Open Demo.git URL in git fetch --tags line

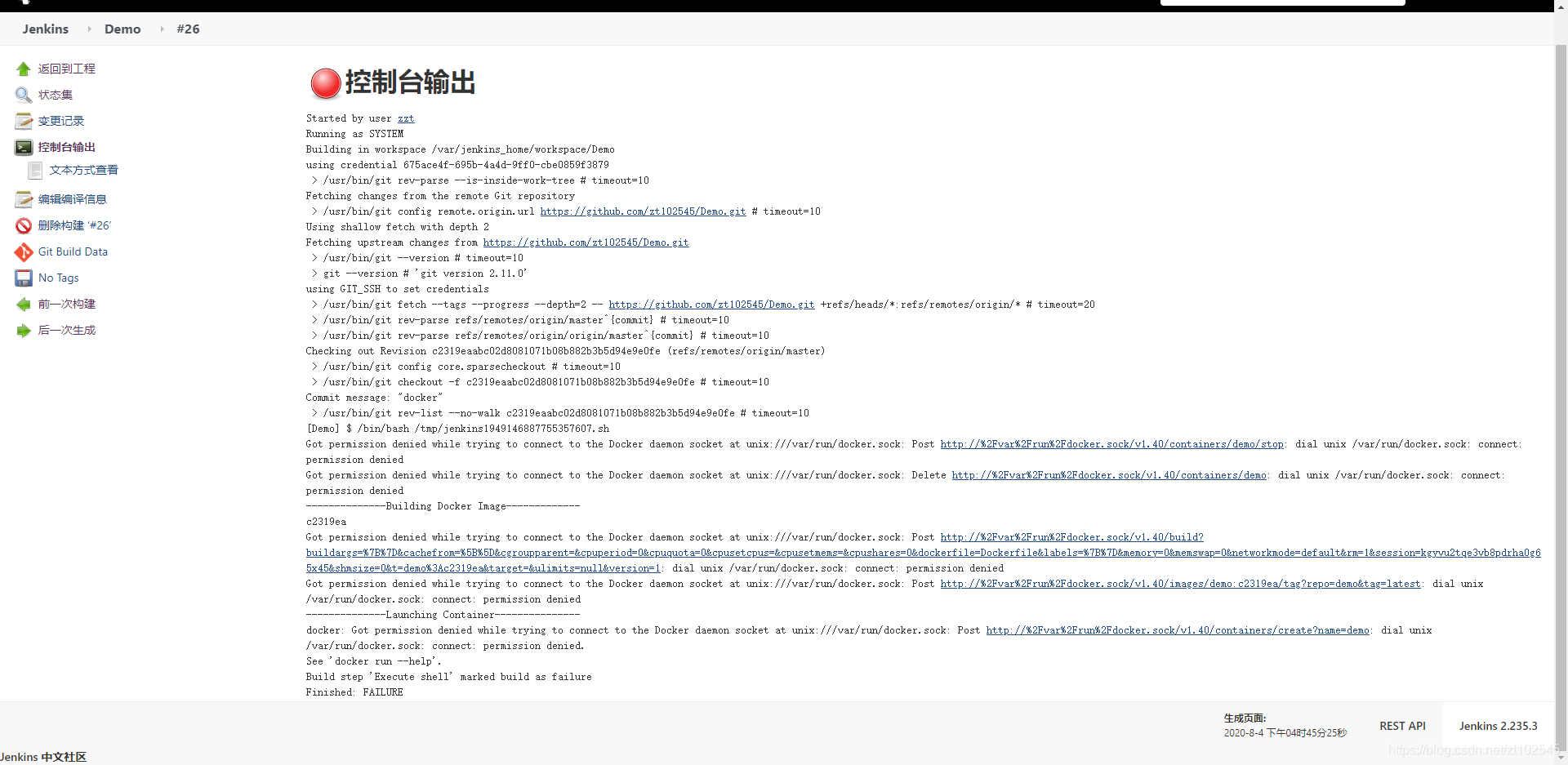[711, 305]
